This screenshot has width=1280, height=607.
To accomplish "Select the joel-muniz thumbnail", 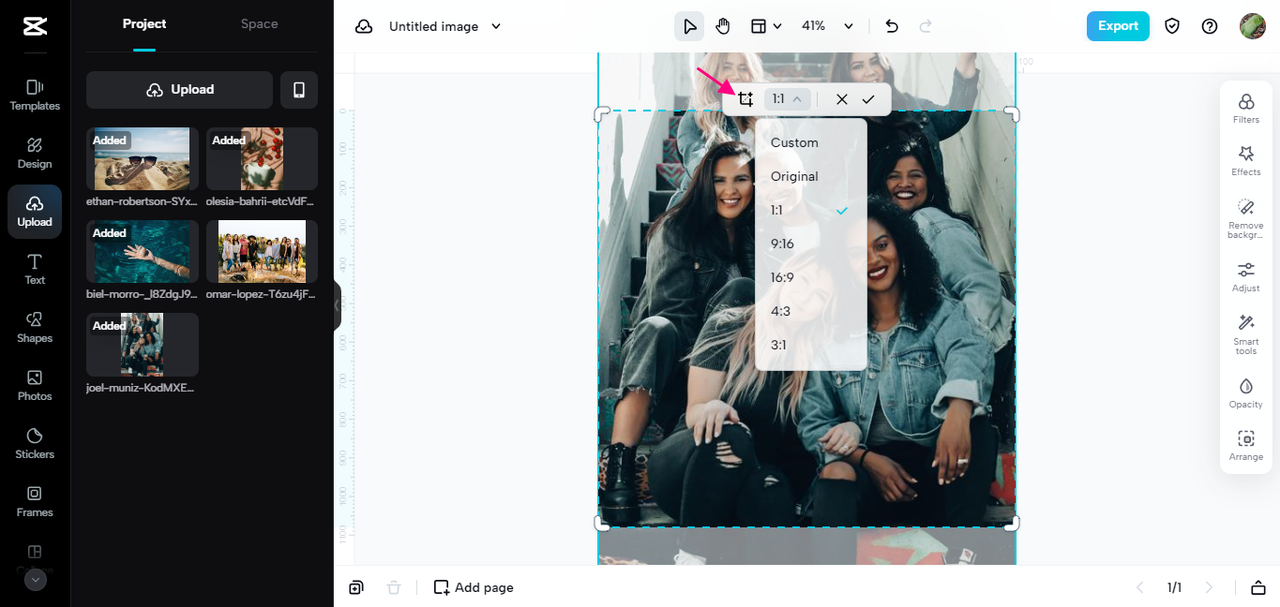I will coord(142,344).
